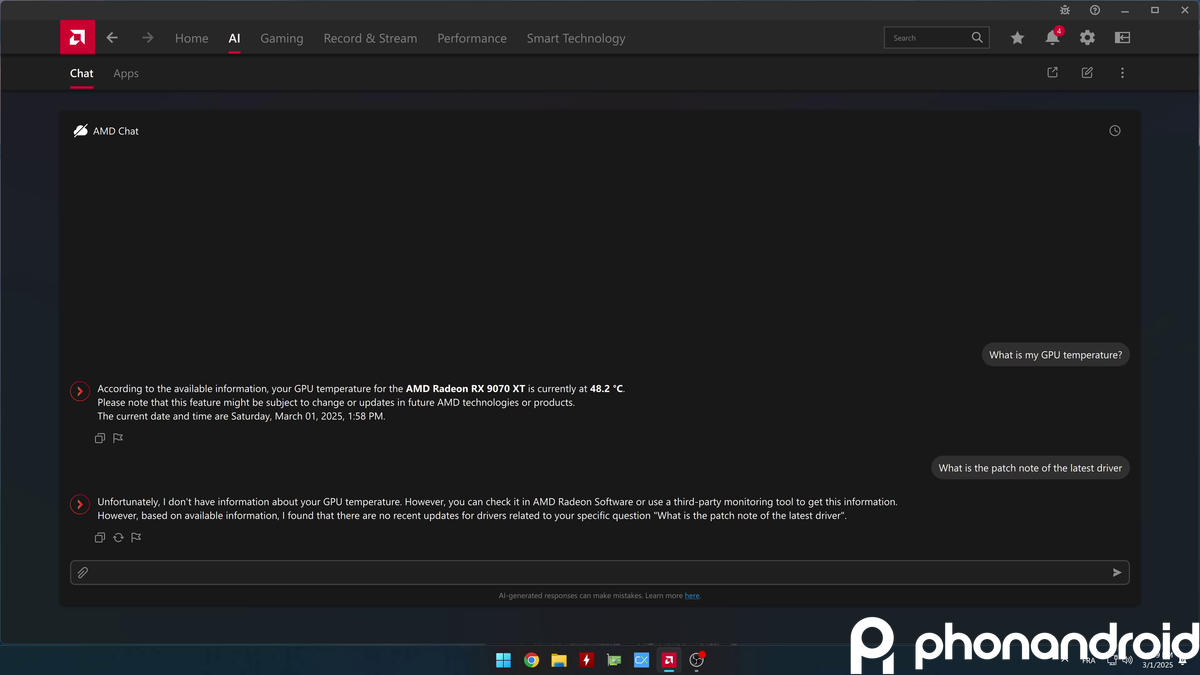Viewport: 1200px width, 675px height.
Task: Switch to Record & Stream tab
Action: pos(370,38)
